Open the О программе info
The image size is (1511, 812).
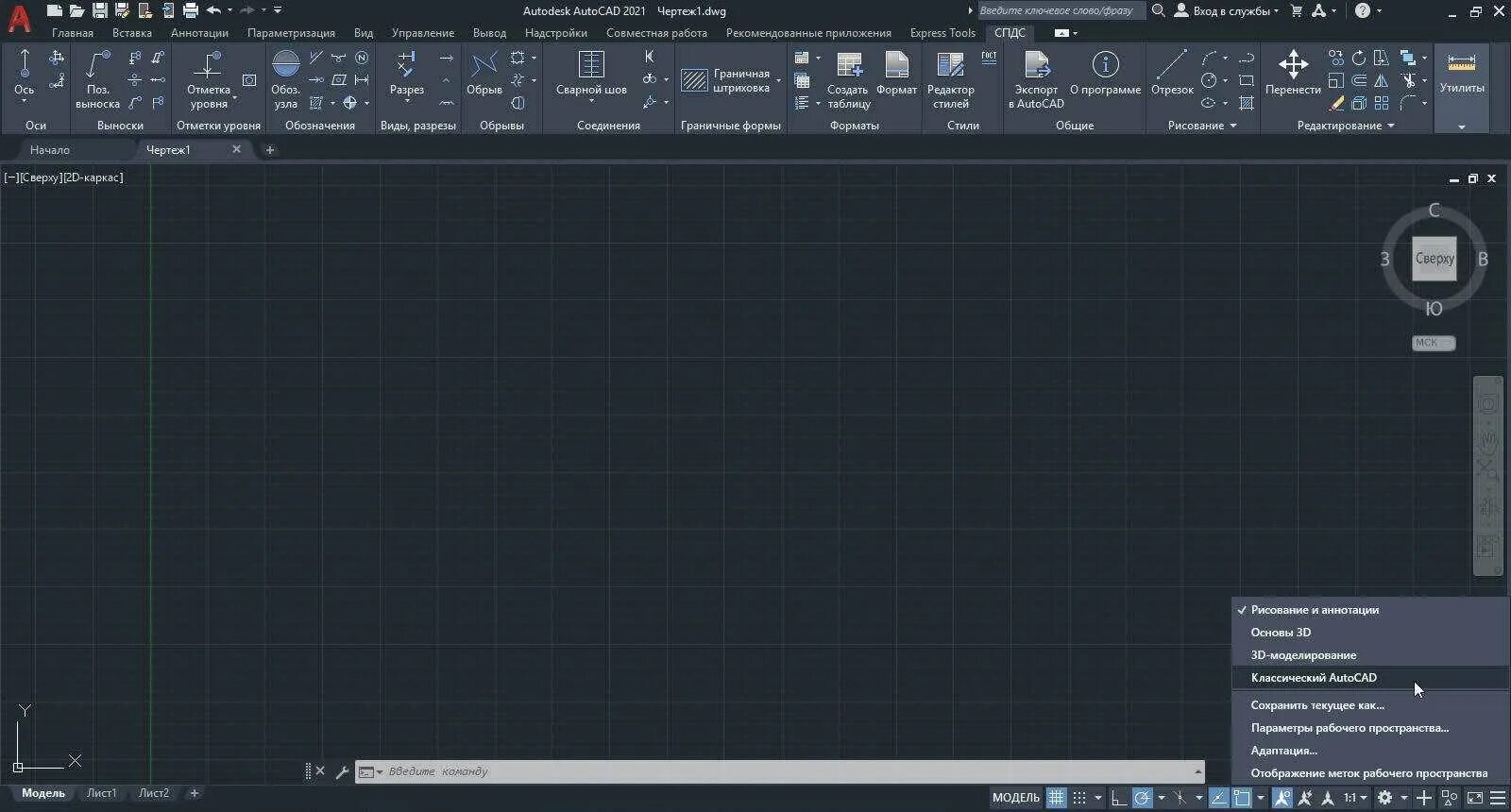[x=1105, y=74]
